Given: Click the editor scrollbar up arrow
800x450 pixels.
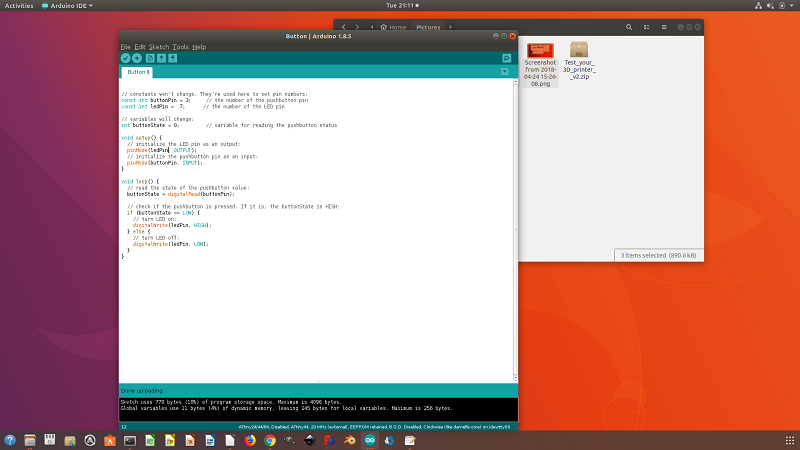Looking at the screenshot, I should tap(515, 82).
